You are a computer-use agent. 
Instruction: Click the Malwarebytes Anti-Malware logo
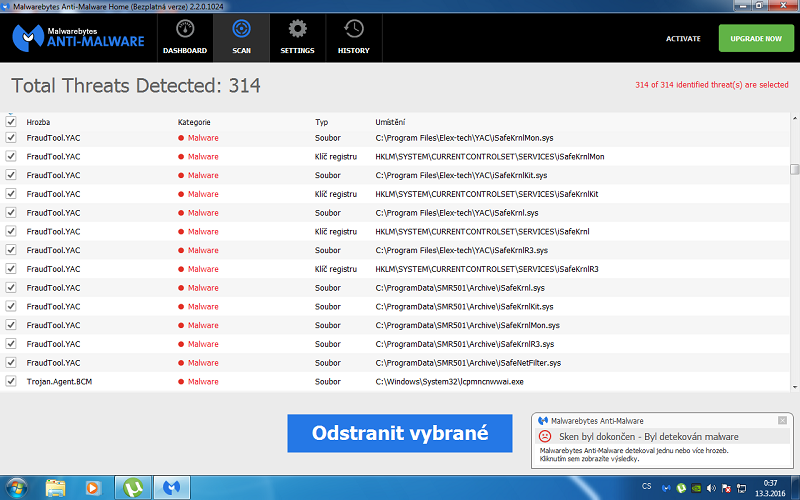pyautogui.click(x=78, y=37)
